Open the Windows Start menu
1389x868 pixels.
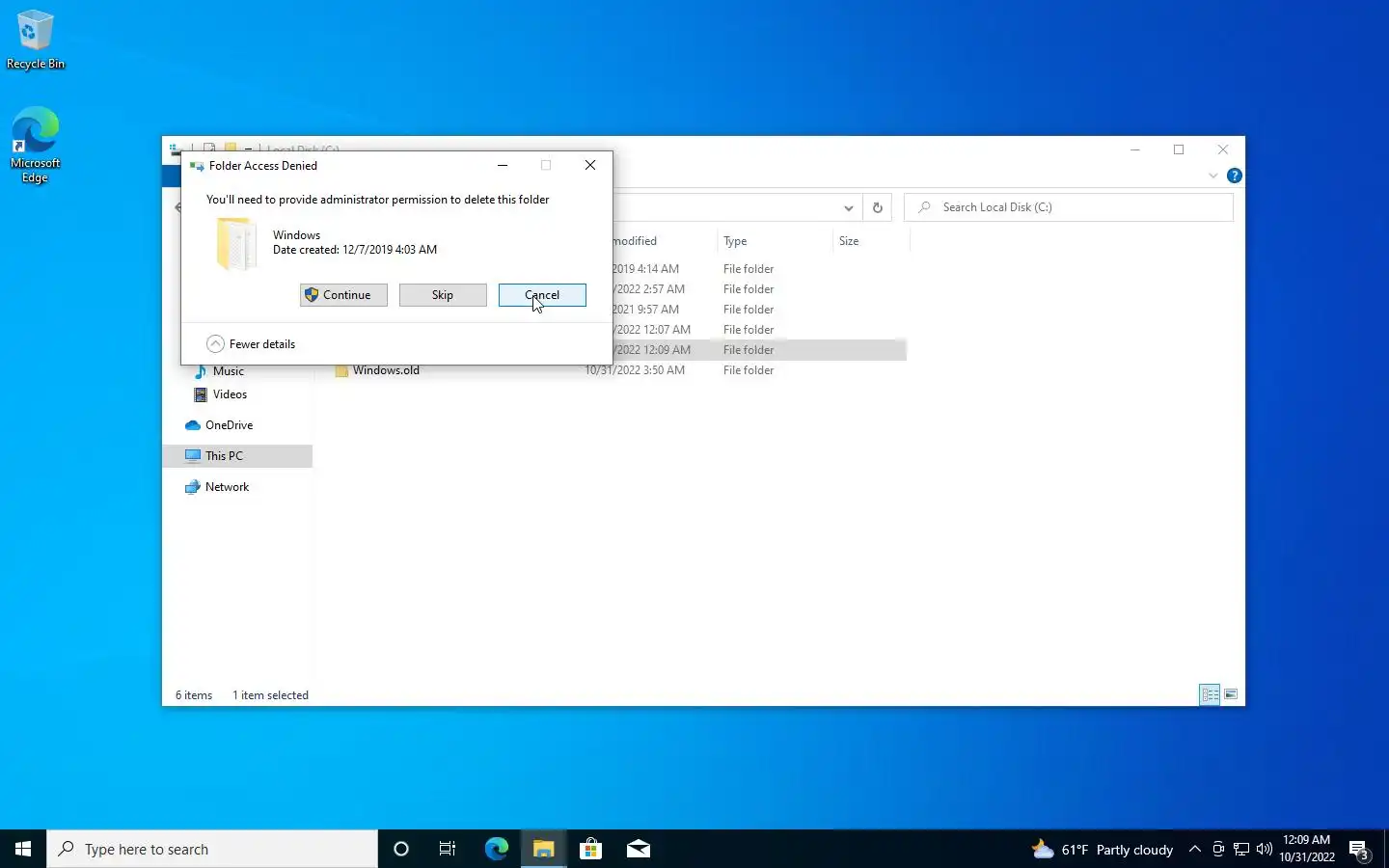pos(23,849)
